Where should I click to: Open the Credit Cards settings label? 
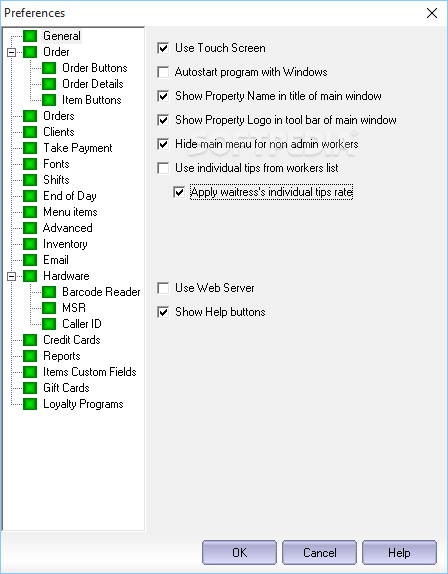72,340
